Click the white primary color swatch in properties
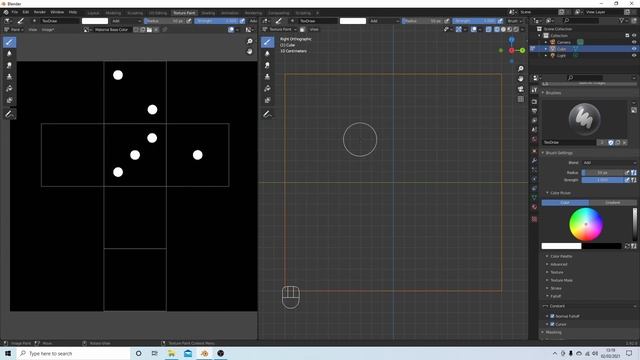Viewport: 640px width, 360px height. point(561,246)
